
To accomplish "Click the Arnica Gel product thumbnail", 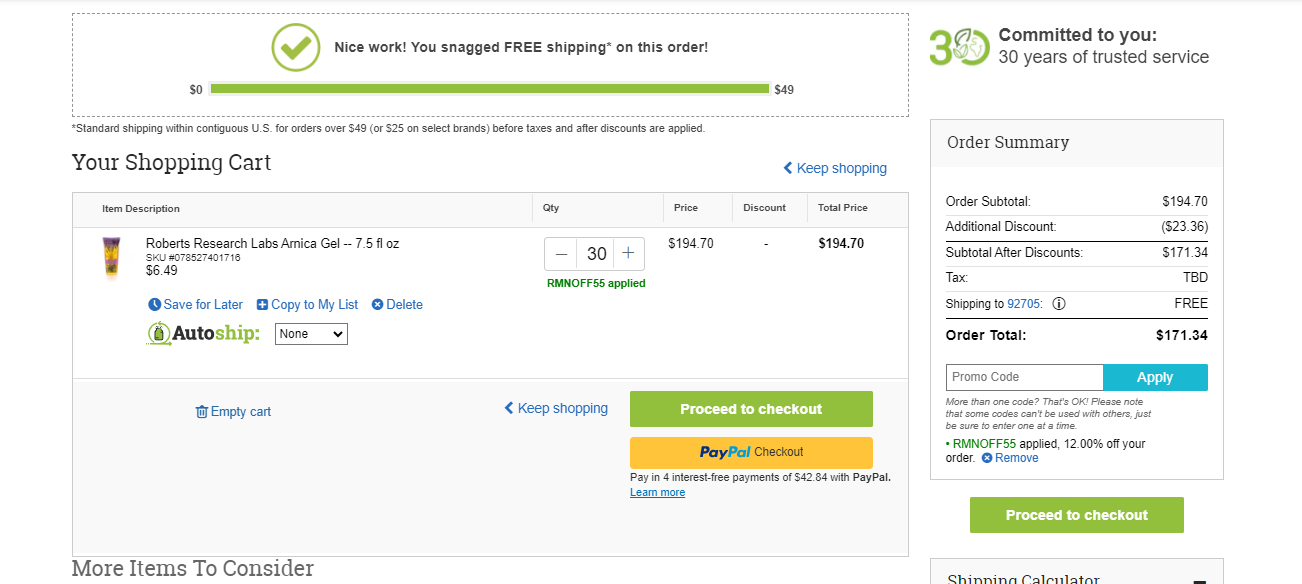I will pos(111,258).
